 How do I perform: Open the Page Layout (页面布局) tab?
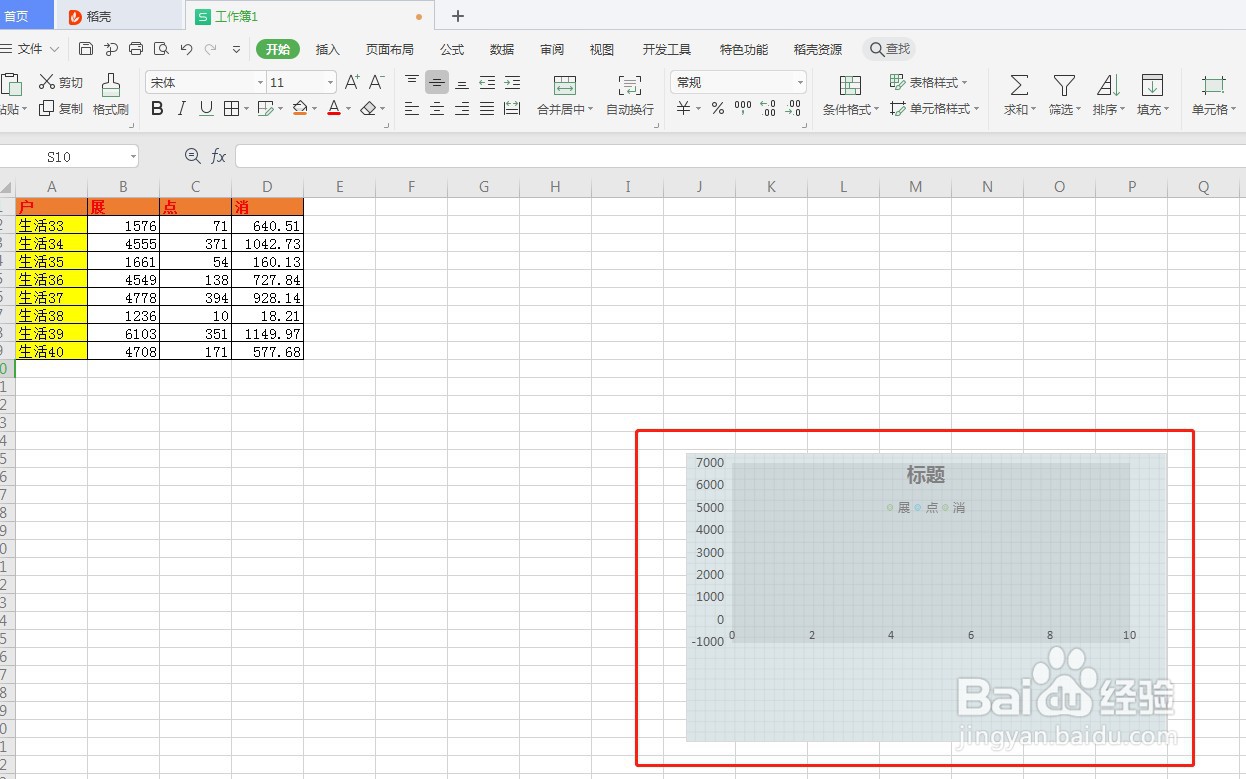pos(390,49)
